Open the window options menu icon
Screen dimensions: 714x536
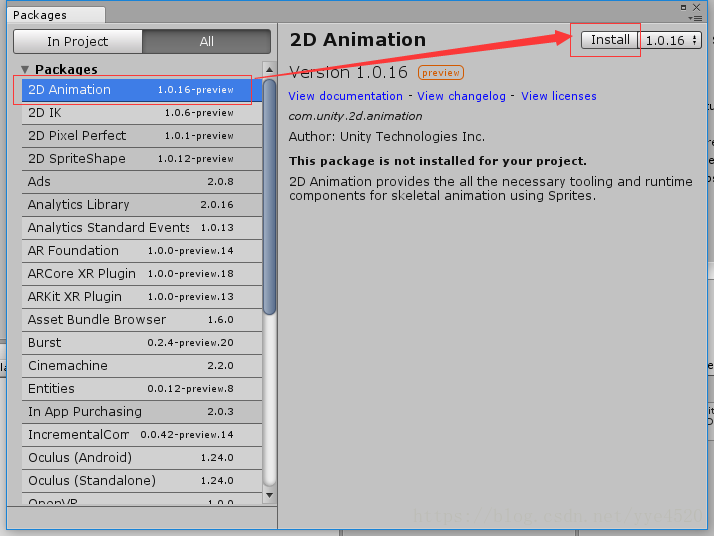[x=695, y=18]
